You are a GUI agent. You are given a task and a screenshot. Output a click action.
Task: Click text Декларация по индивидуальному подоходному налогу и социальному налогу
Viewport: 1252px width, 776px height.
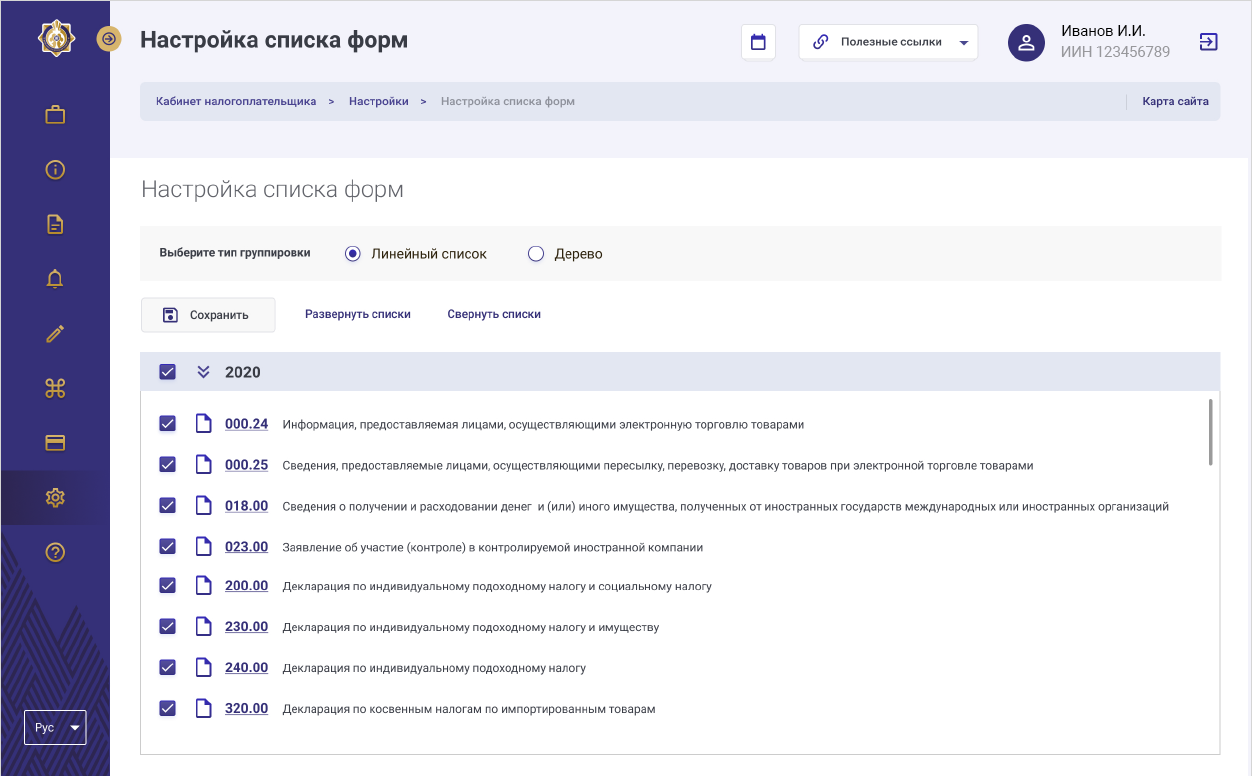tap(497, 586)
